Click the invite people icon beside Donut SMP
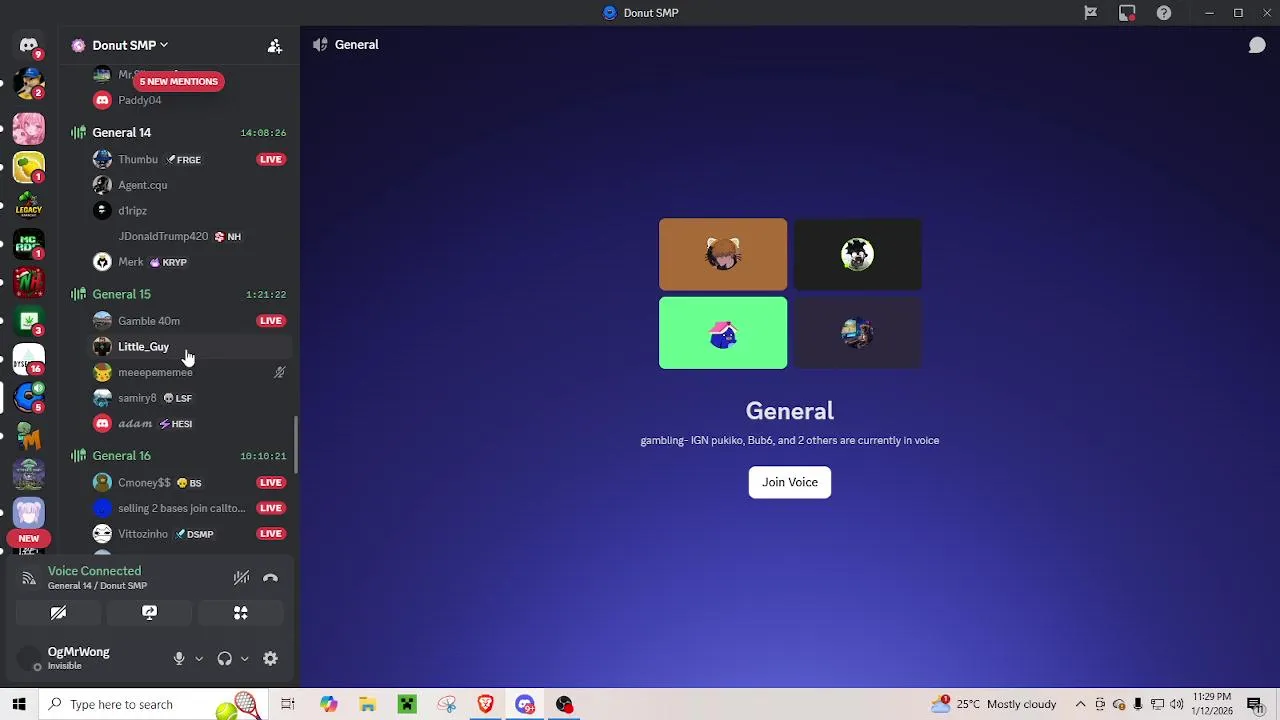1280x720 pixels. [275, 46]
